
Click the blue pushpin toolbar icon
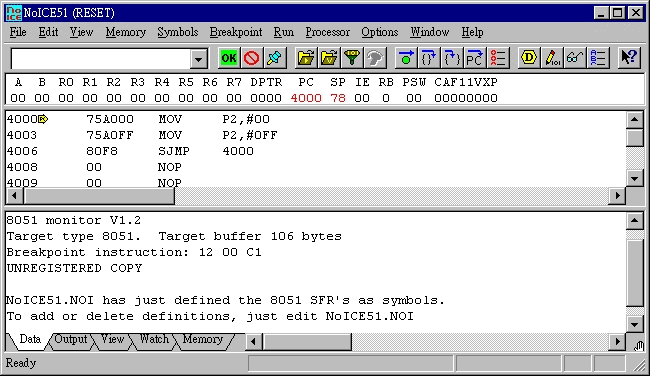click(274, 58)
